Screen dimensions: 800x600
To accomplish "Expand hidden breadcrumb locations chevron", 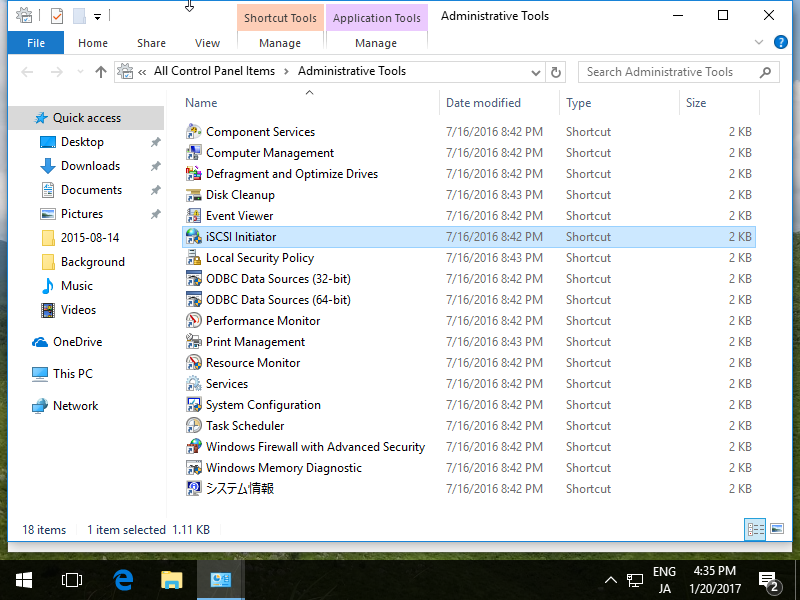I will click(142, 72).
